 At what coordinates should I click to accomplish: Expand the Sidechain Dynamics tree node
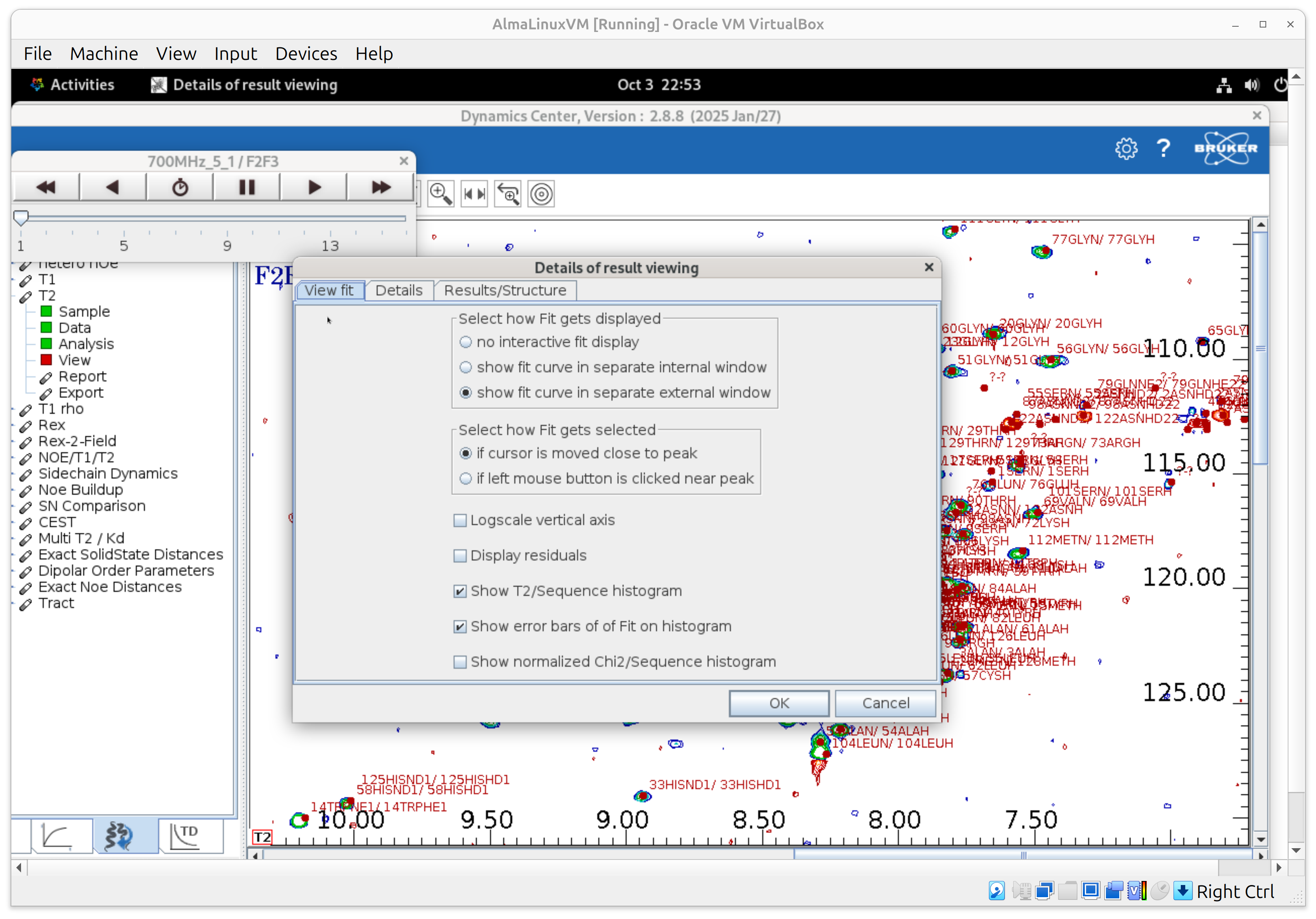click(x=107, y=474)
